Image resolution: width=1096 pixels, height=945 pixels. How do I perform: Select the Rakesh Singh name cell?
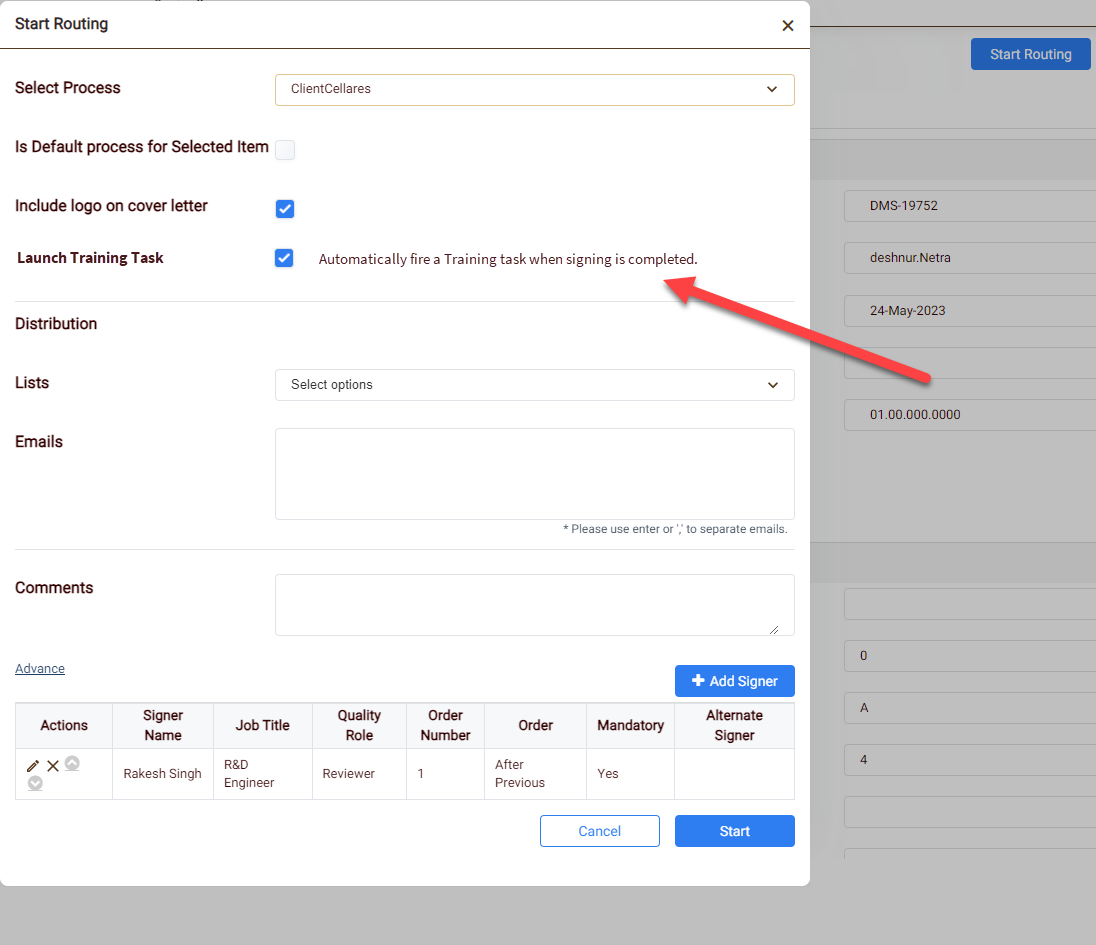click(x=163, y=774)
